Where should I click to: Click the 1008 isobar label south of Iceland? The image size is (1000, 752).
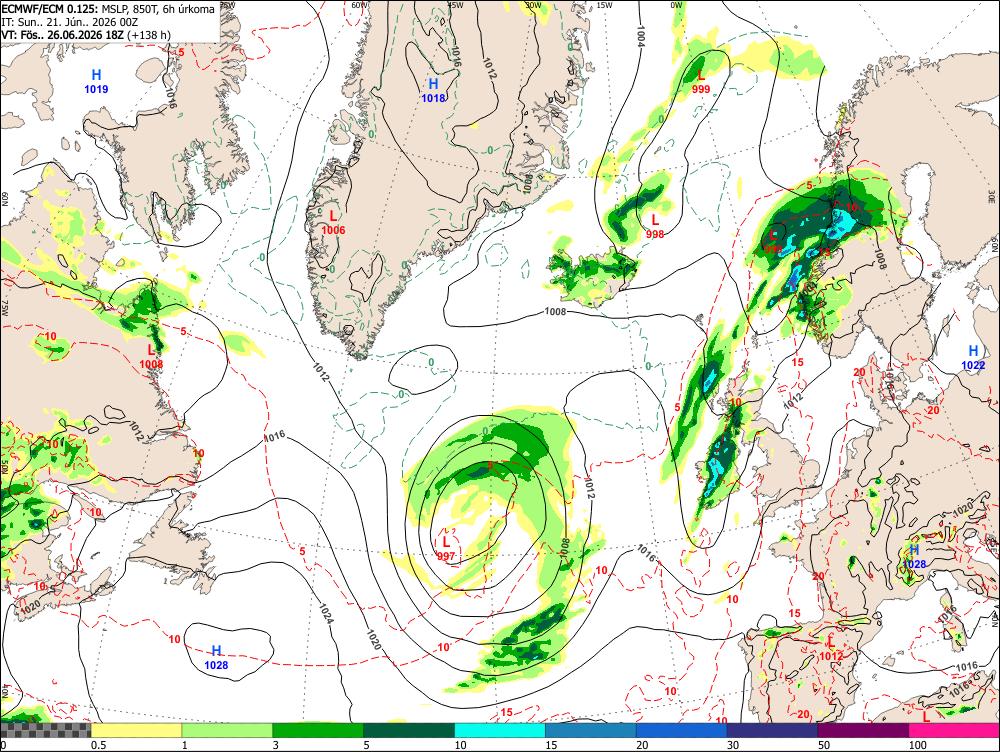pos(556,311)
